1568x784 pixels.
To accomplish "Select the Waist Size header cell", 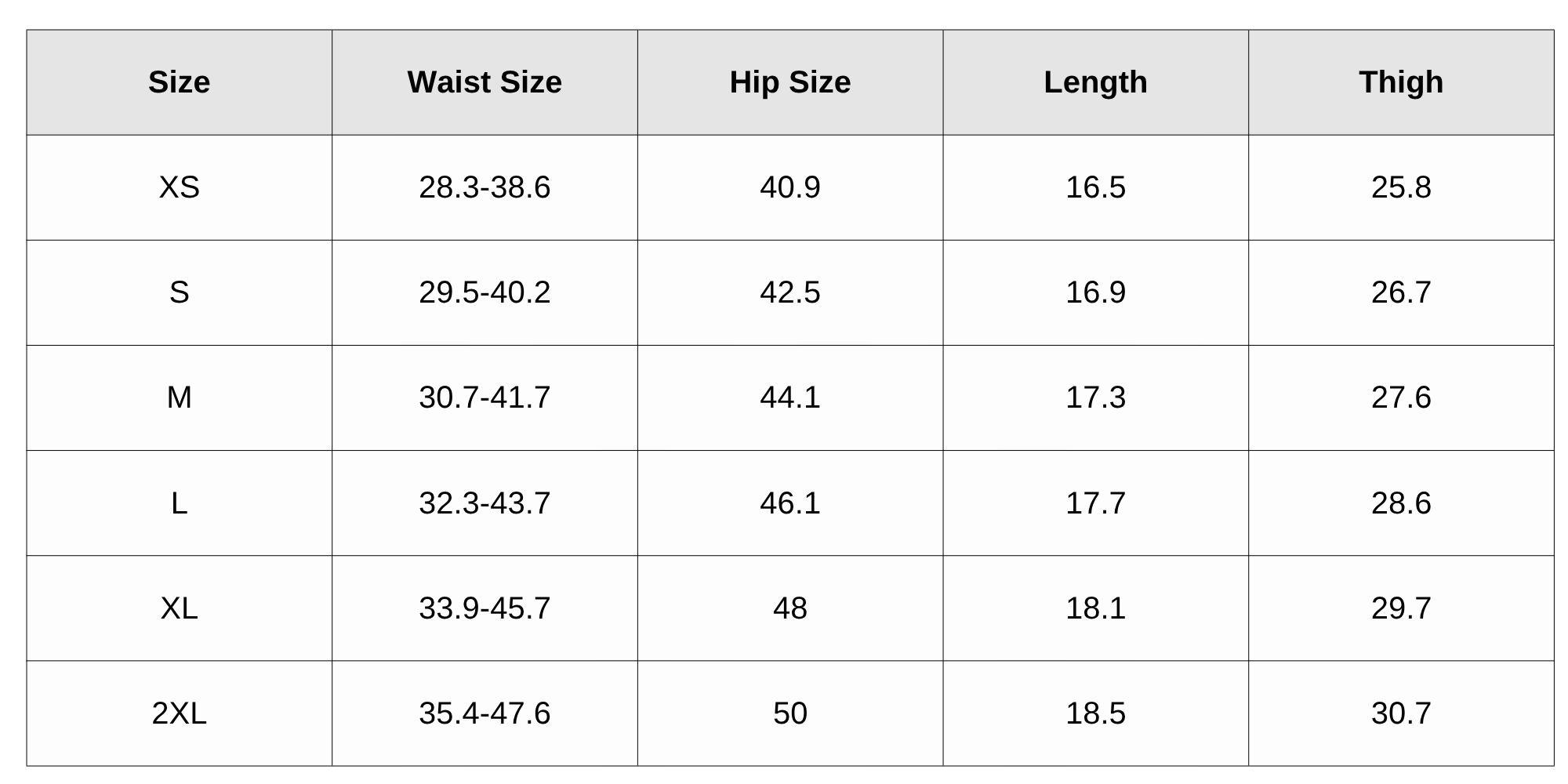I will point(485,82).
